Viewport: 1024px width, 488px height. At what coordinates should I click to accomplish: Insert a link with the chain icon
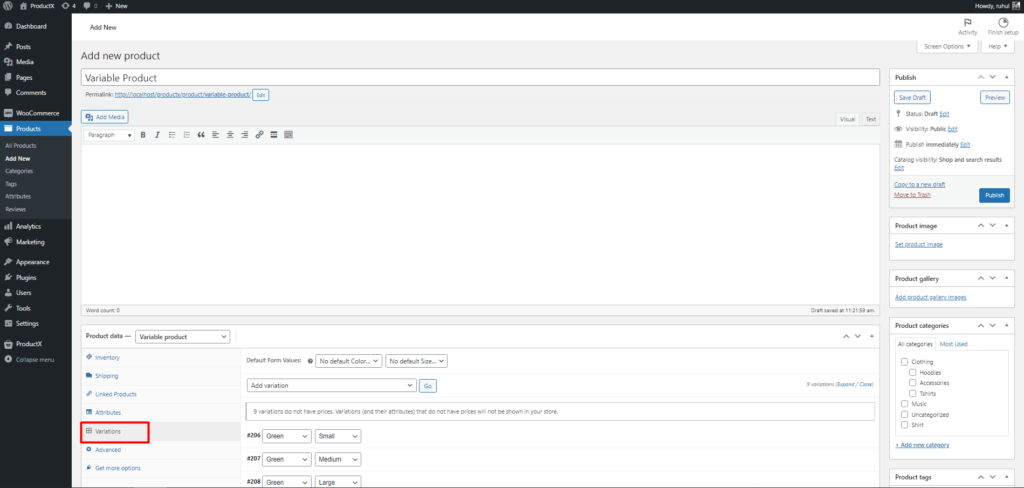point(259,135)
